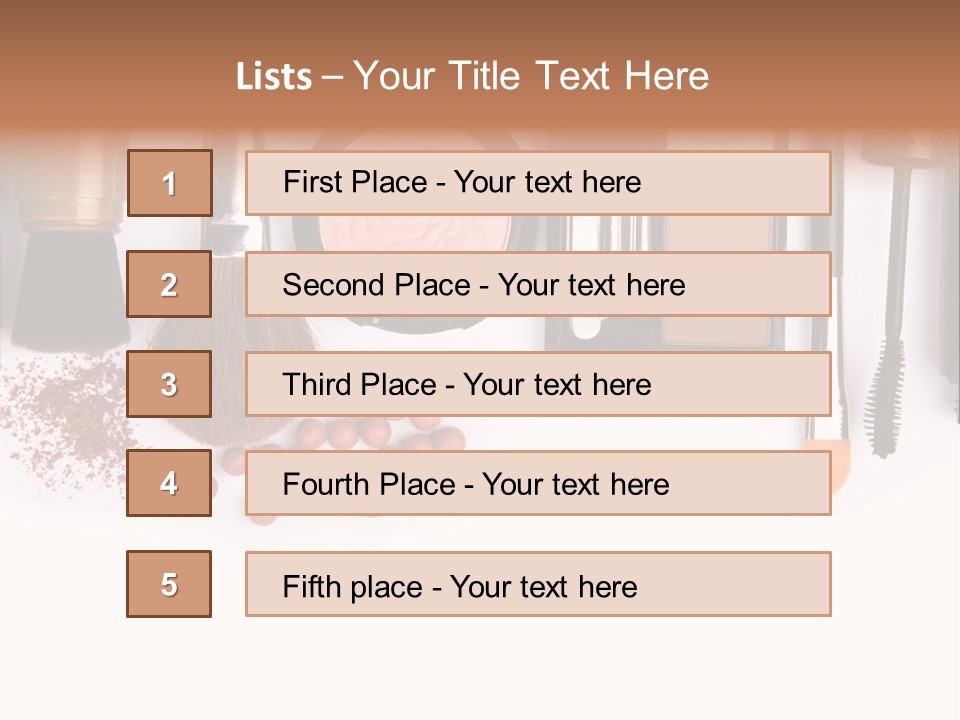Select the number 2 box
The height and width of the screenshot is (720, 960).
tap(169, 284)
